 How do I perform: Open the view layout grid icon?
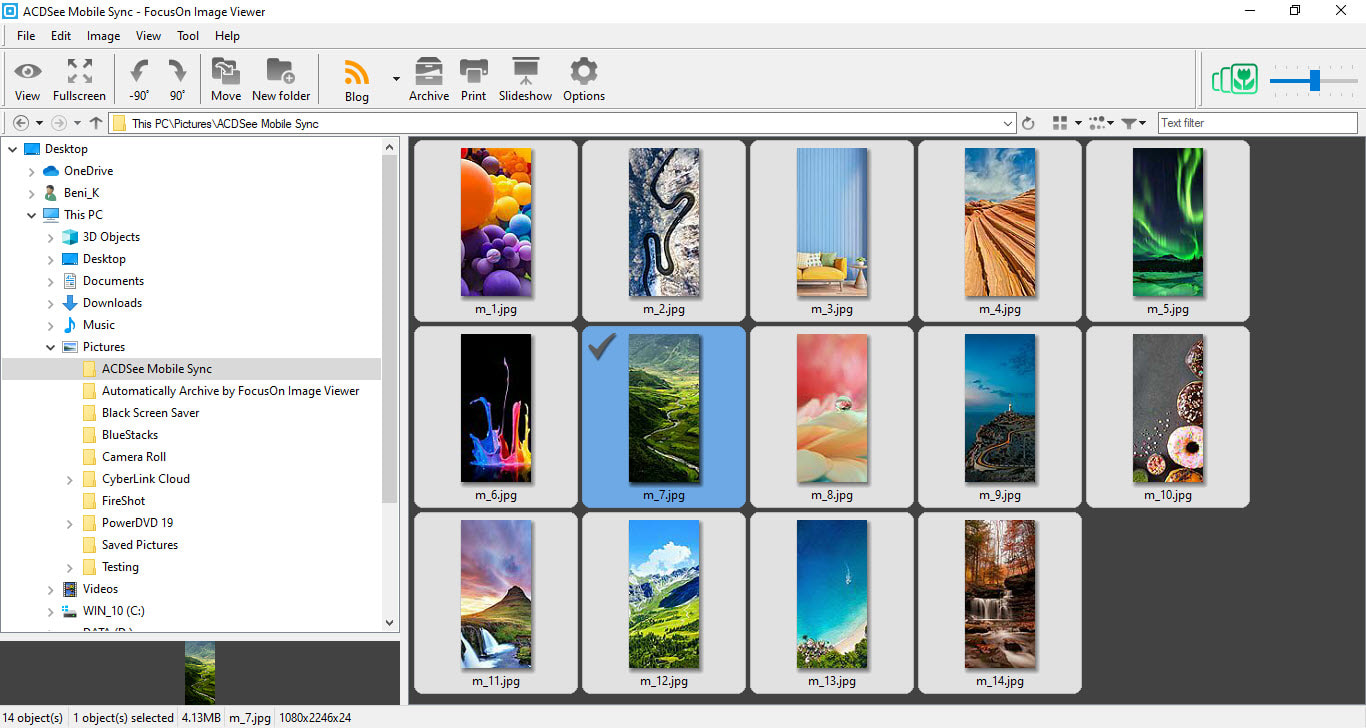click(1061, 123)
